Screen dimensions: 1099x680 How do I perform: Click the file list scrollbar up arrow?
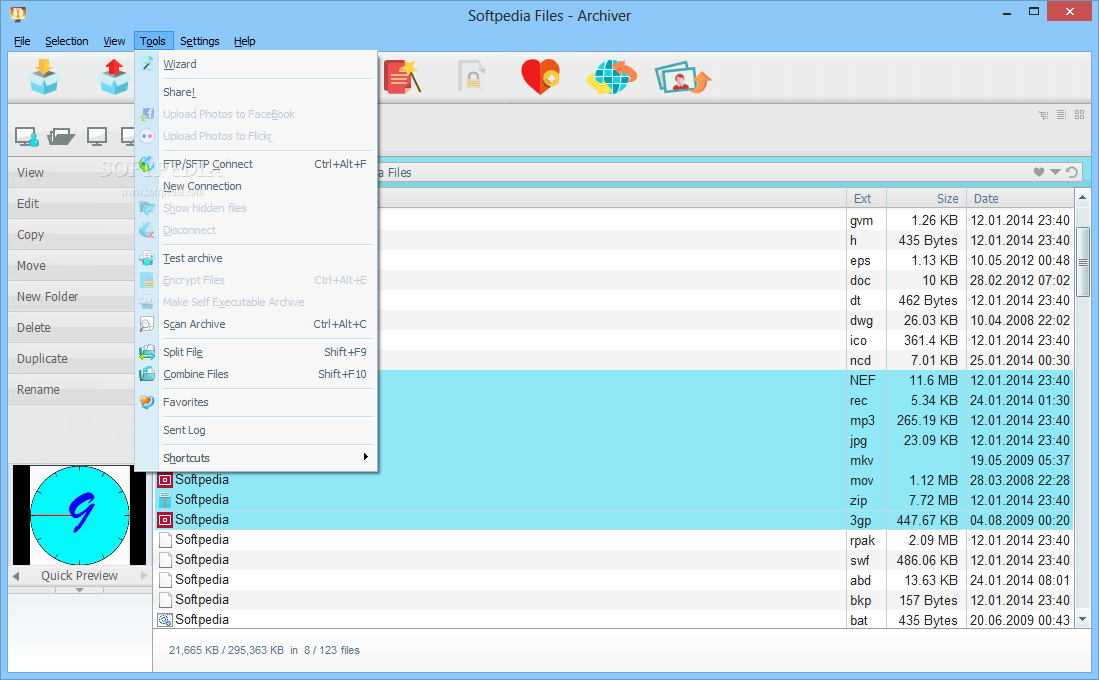pyautogui.click(x=1083, y=198)
